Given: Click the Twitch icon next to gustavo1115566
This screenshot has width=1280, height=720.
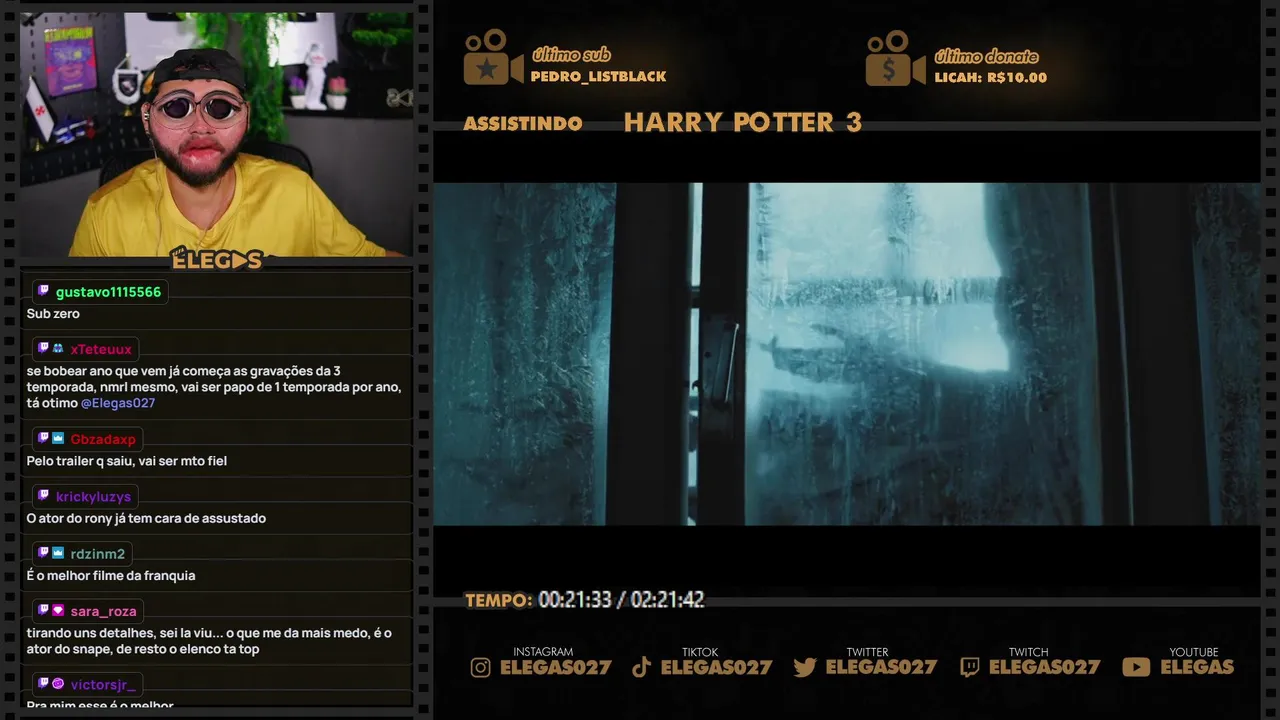Looking at the screenshot, I should 43,291.
